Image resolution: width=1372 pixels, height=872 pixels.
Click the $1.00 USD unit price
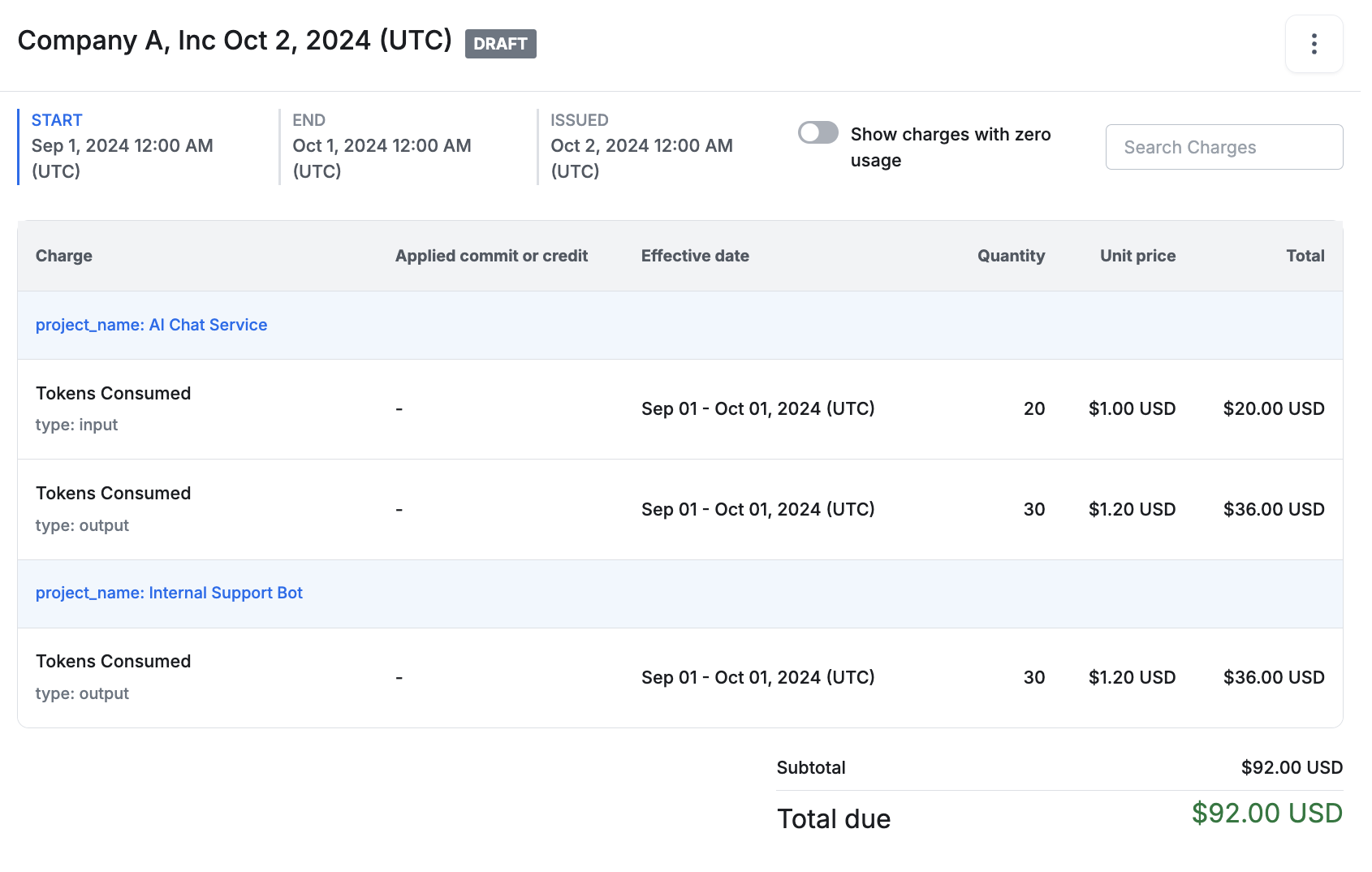click(1132, 408)
